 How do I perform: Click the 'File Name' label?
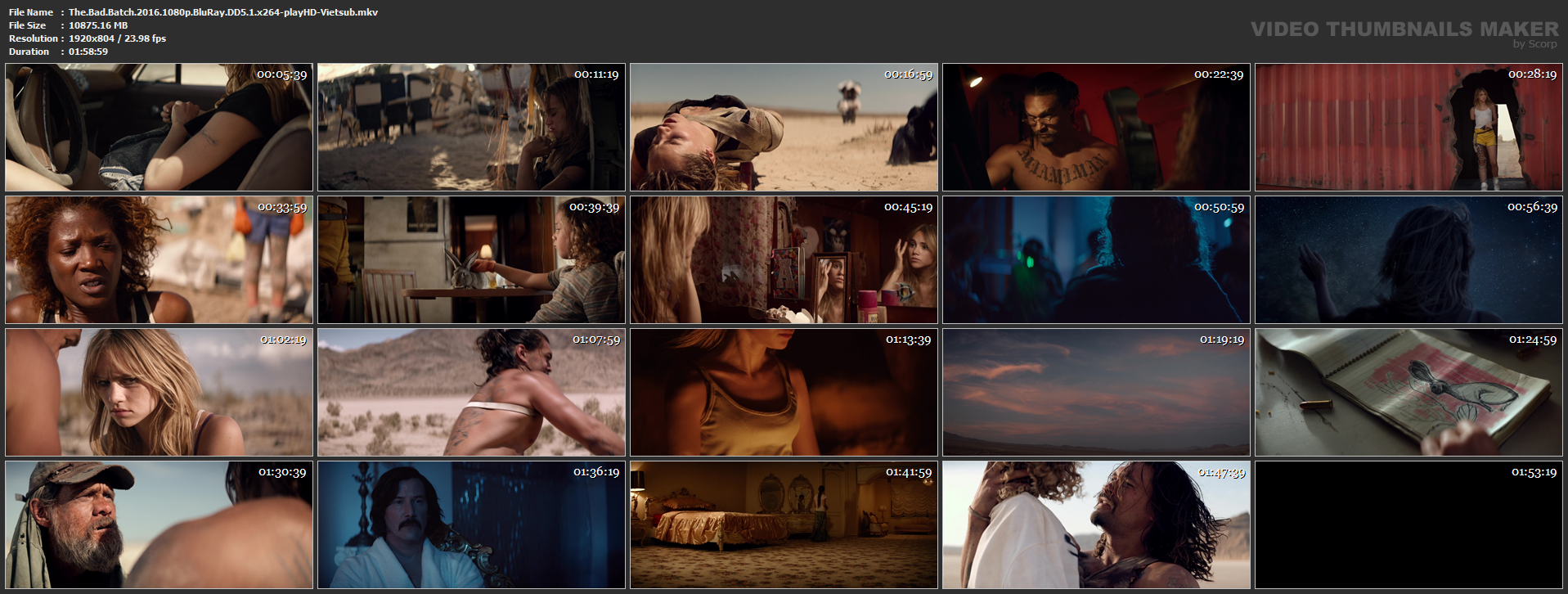(x=31, y=12)
